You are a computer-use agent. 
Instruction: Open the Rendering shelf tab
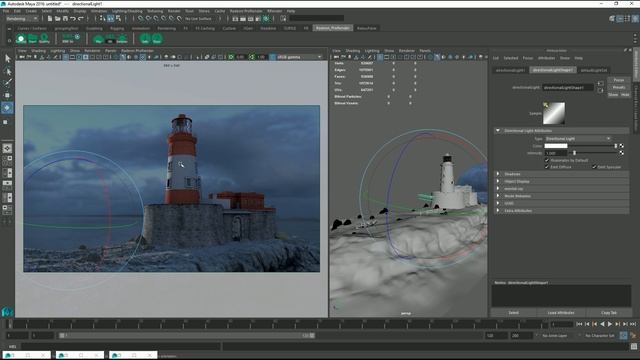tap(167, 28)
